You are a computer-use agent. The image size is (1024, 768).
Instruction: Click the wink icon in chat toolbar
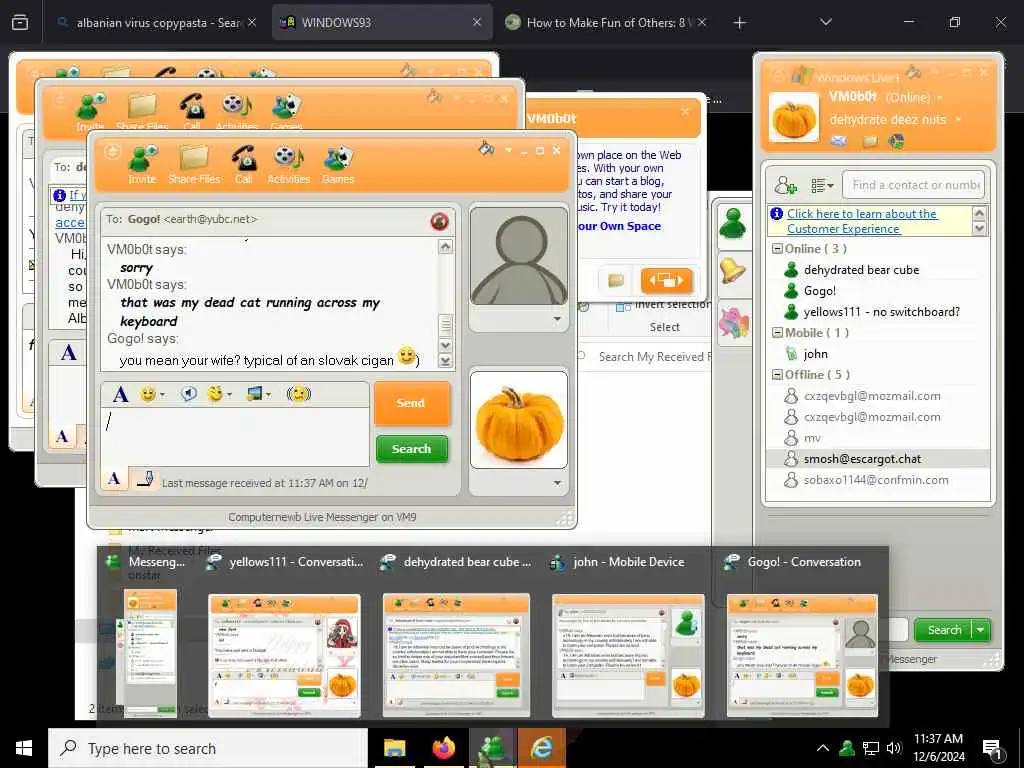tap(215, 394)
